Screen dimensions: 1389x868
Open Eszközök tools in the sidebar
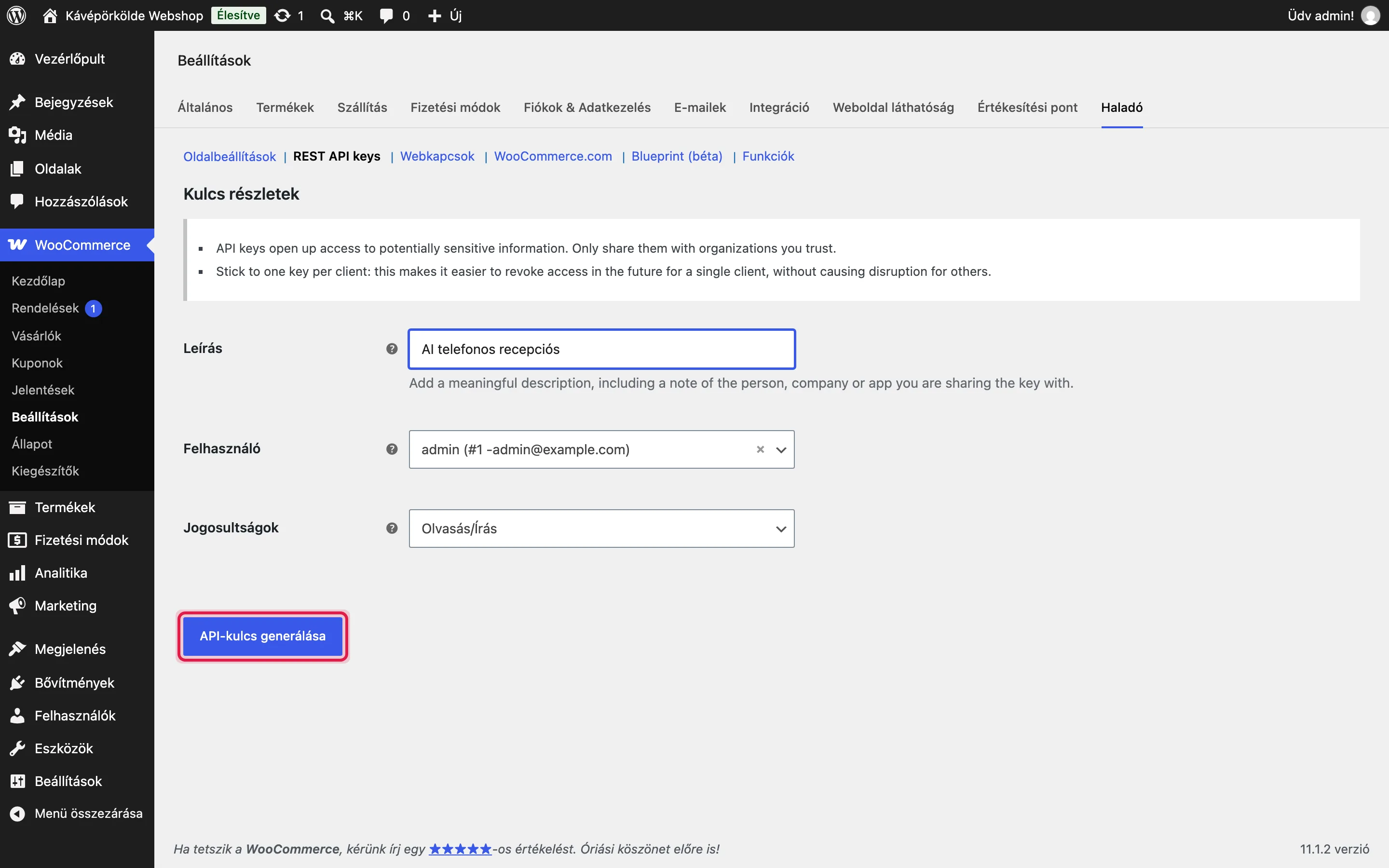point(77,748)
